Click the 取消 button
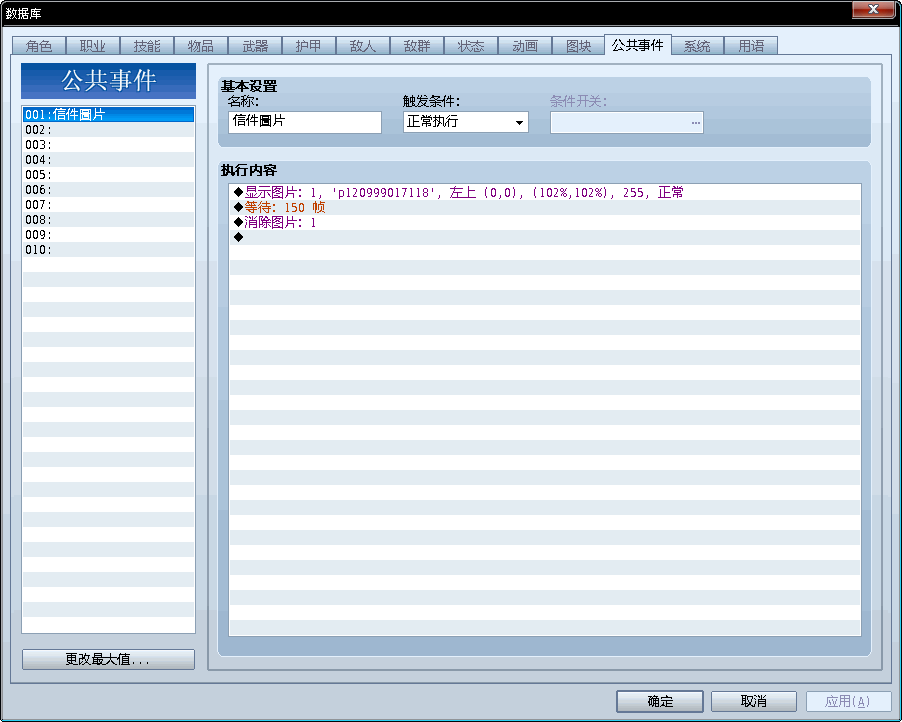Viewport: 902px width, 722px height. pyautogui.click(x=754, y=701)
